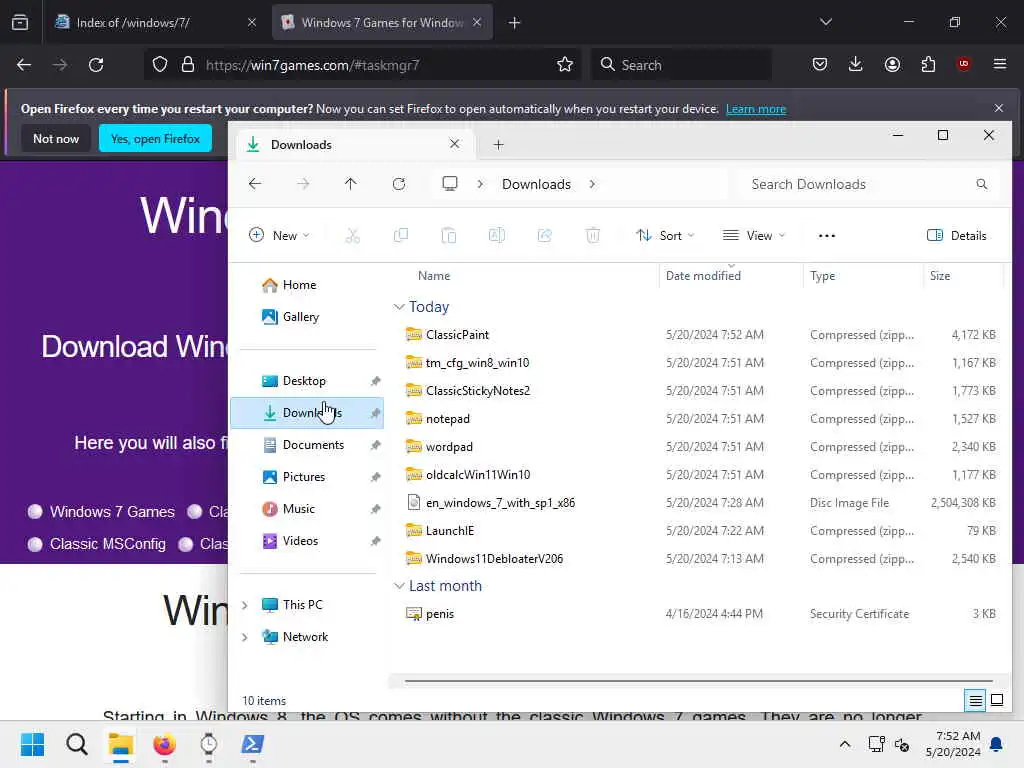Open a new Firefox tab
1024x768 pixels.
click(515, 23)
